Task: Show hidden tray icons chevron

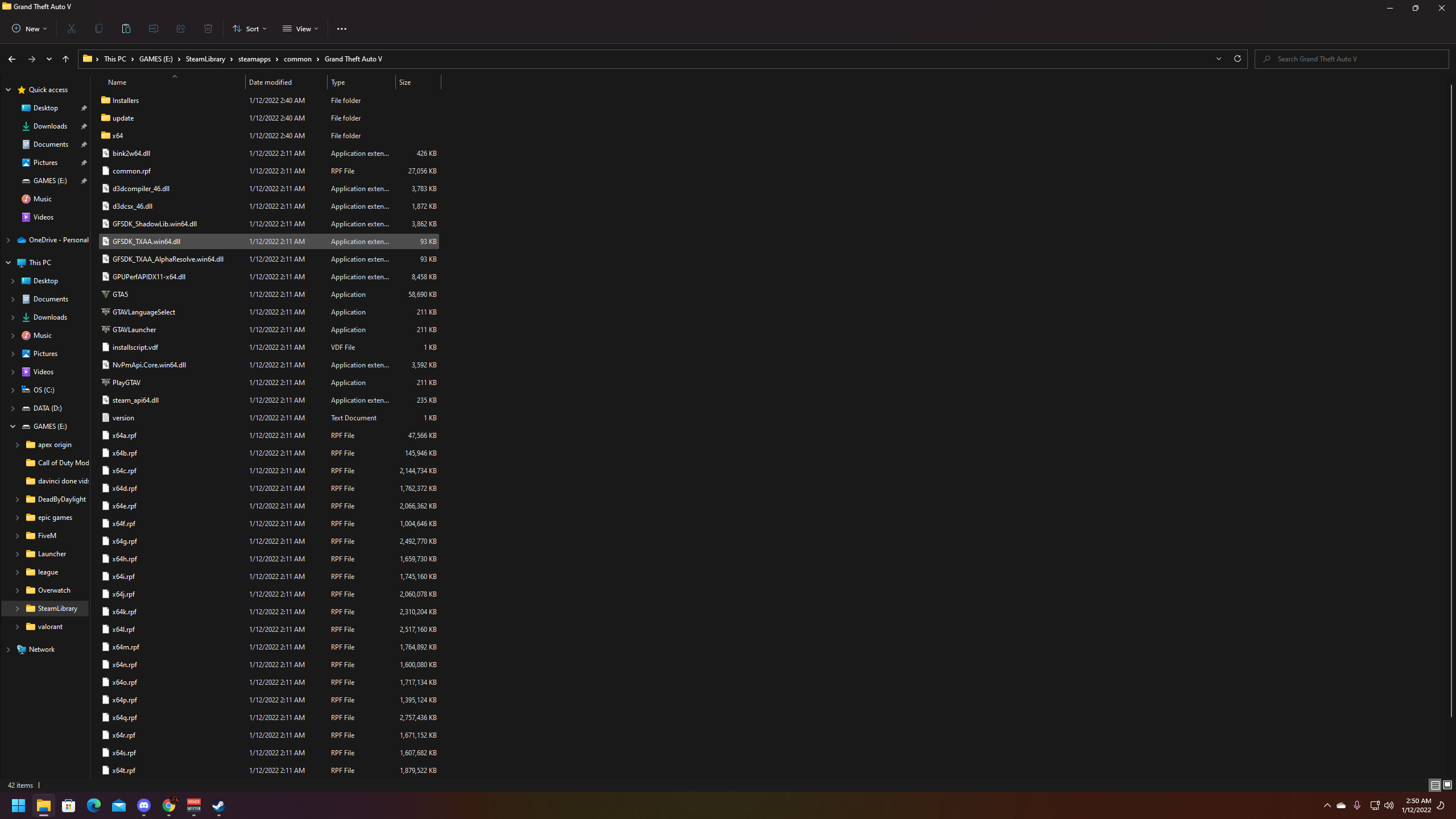Action: 1327,805
